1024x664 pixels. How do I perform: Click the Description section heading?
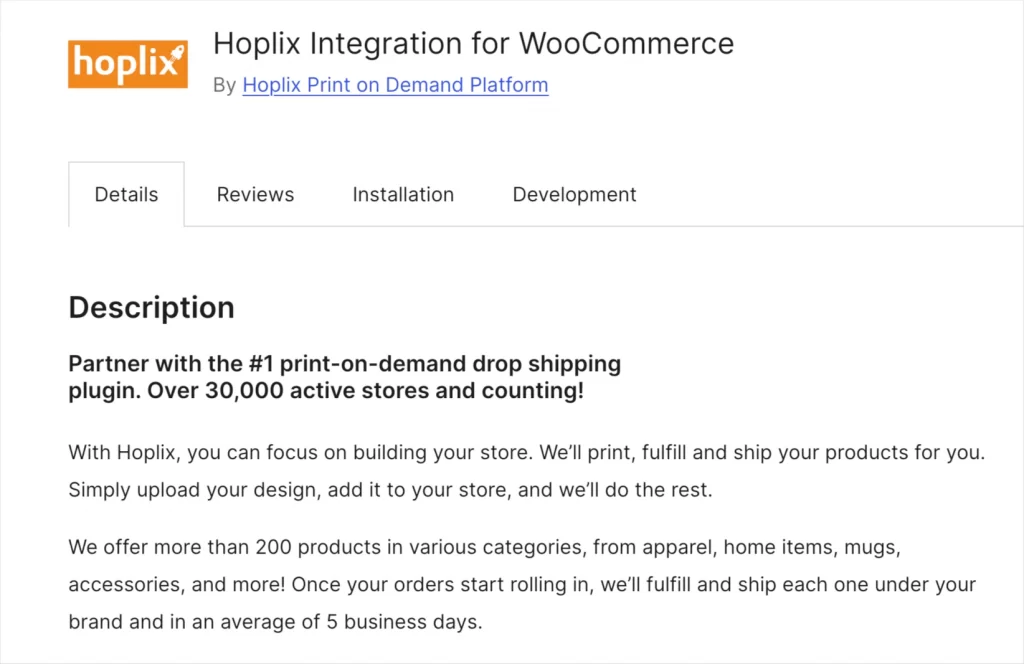click(151, 307)
